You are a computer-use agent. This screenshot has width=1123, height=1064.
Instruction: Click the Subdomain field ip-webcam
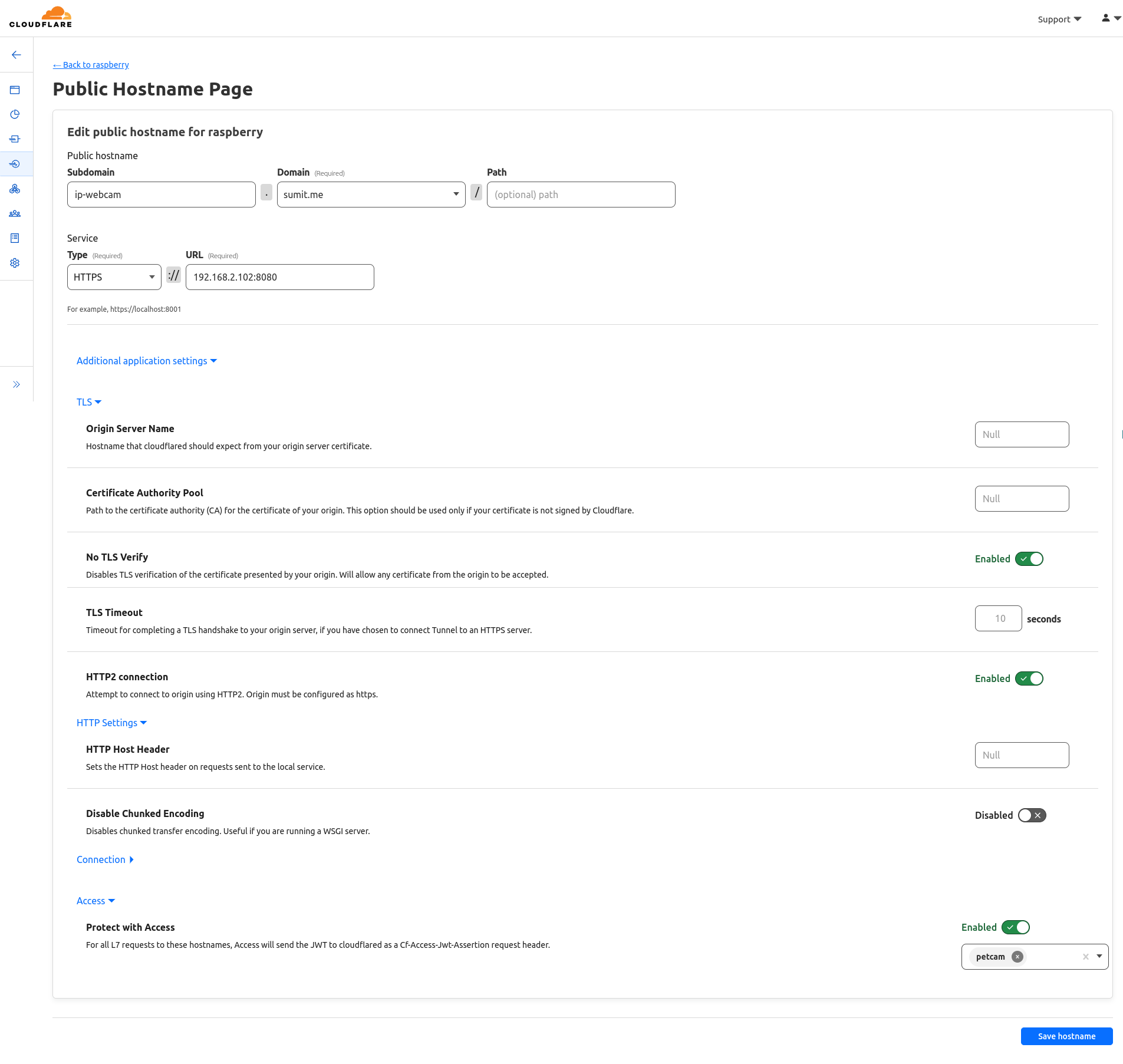coord(162,195)
